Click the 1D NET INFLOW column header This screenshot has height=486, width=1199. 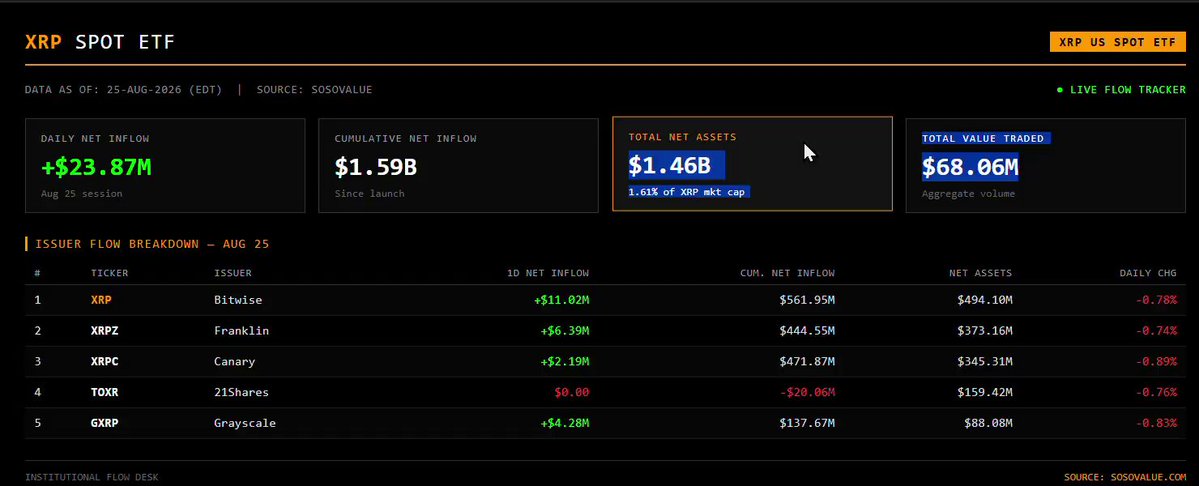pos(548,273)
